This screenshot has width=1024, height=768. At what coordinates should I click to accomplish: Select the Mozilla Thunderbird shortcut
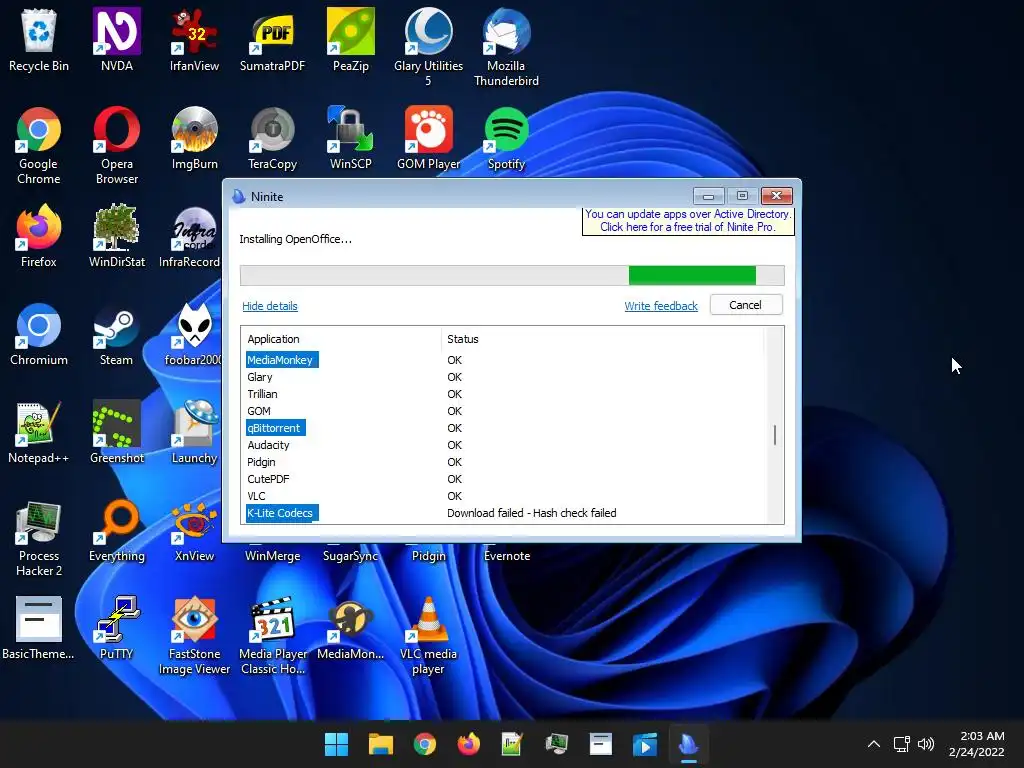coord(506,47)
